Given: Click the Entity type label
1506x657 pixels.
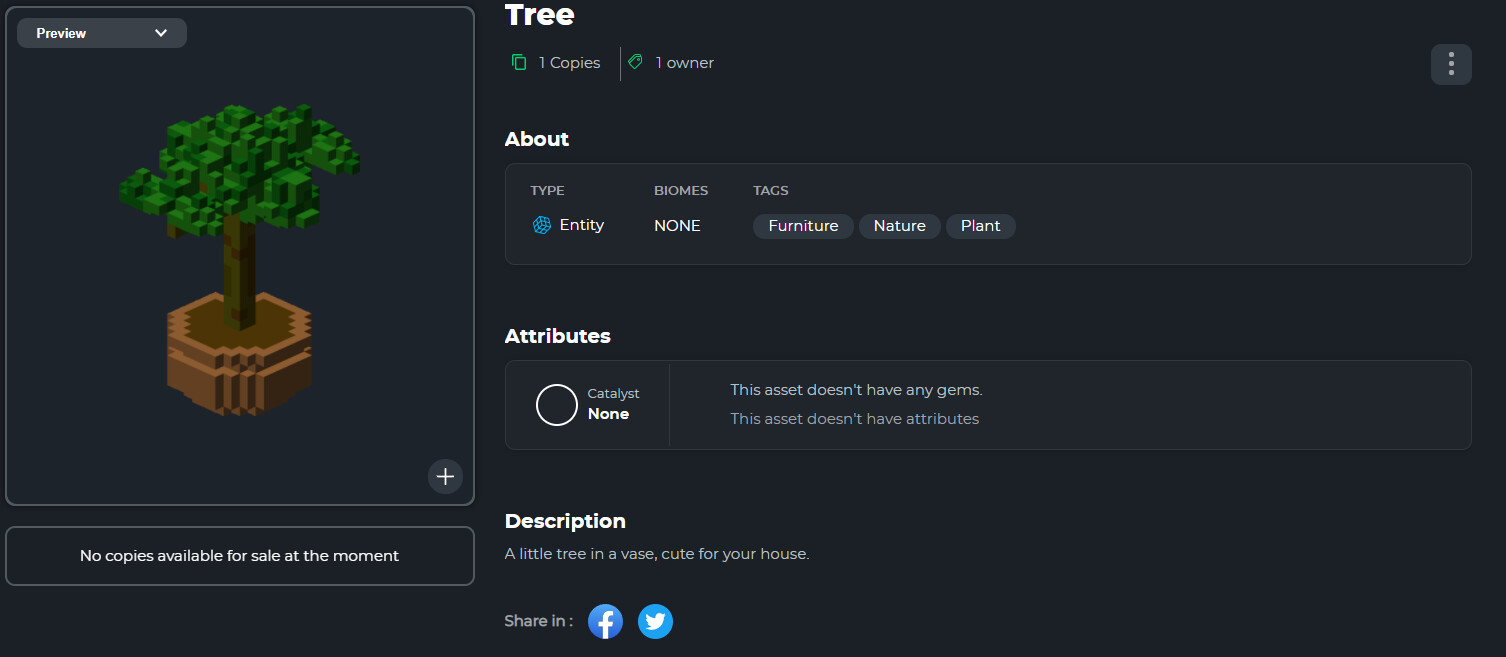Looking at the screenshot, I should pyautogui.click(x=581, y=225).
